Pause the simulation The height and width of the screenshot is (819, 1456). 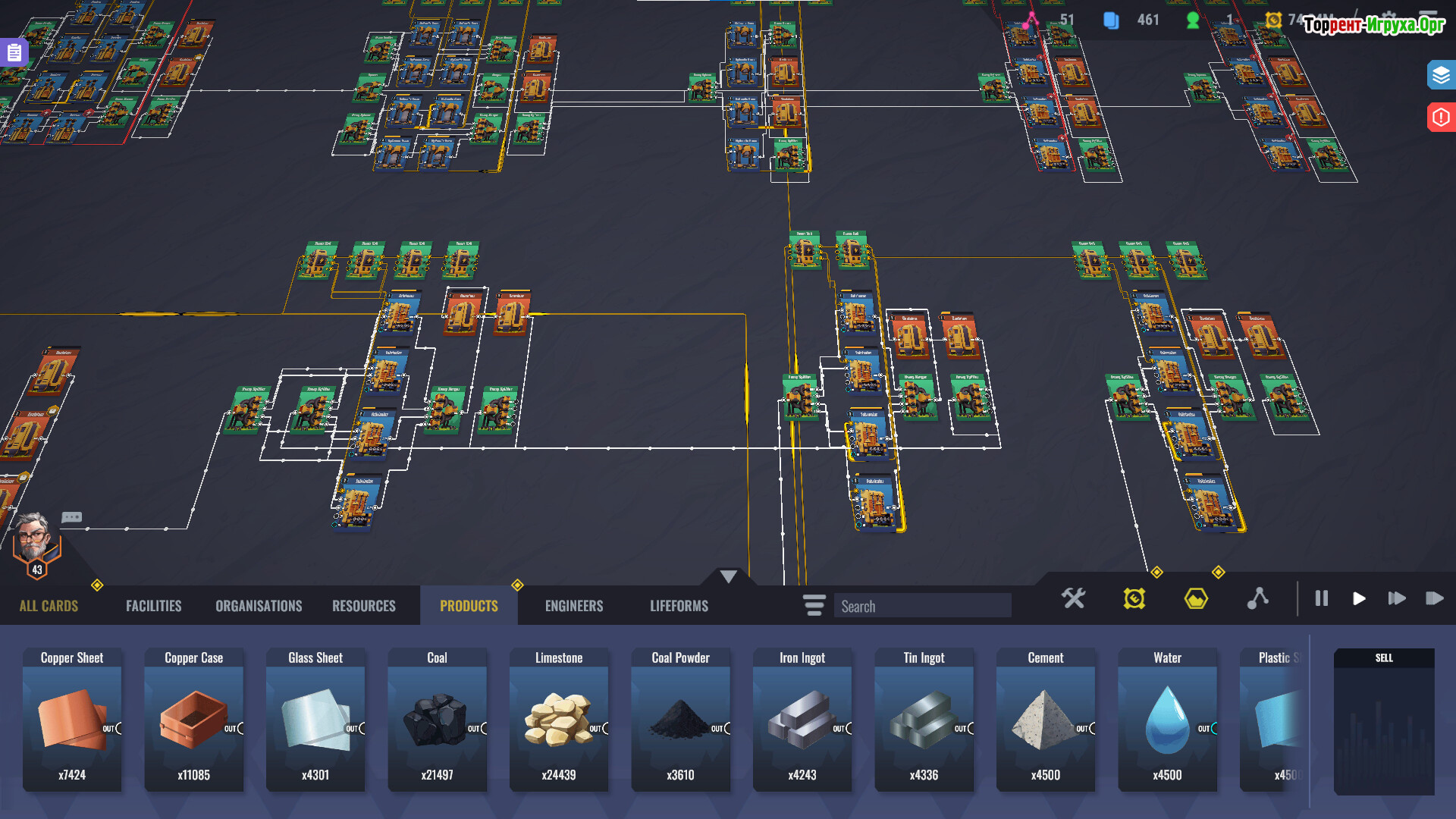coord(1321,599)
